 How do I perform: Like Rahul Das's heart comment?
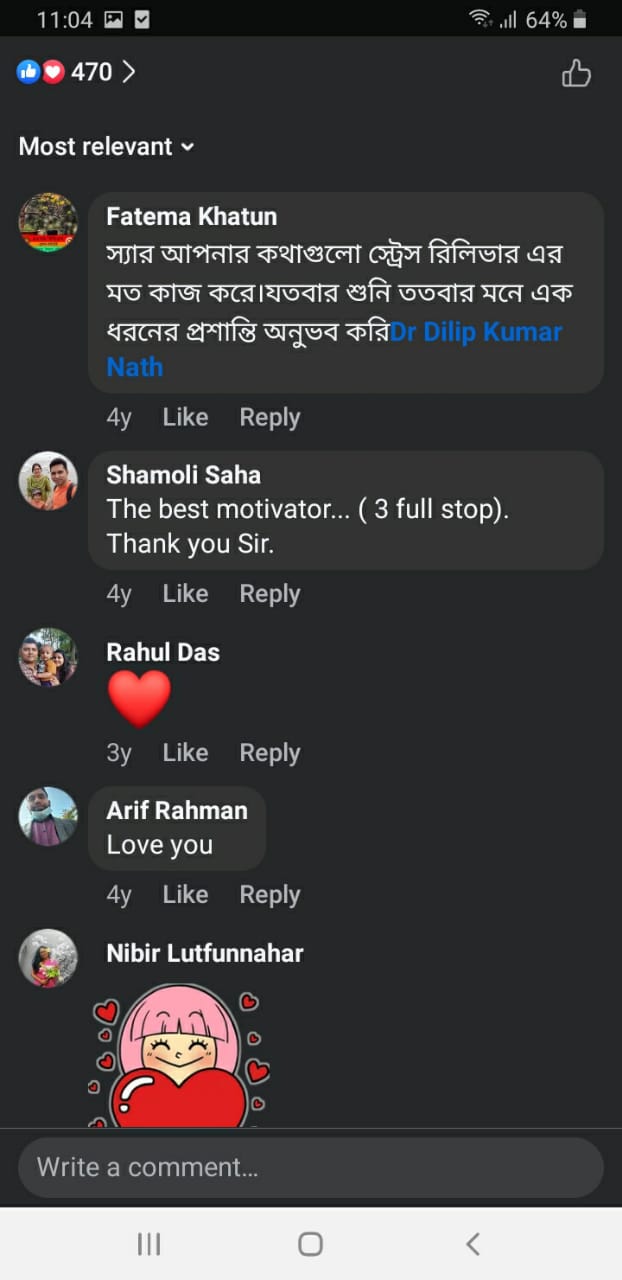pos(185,752)
